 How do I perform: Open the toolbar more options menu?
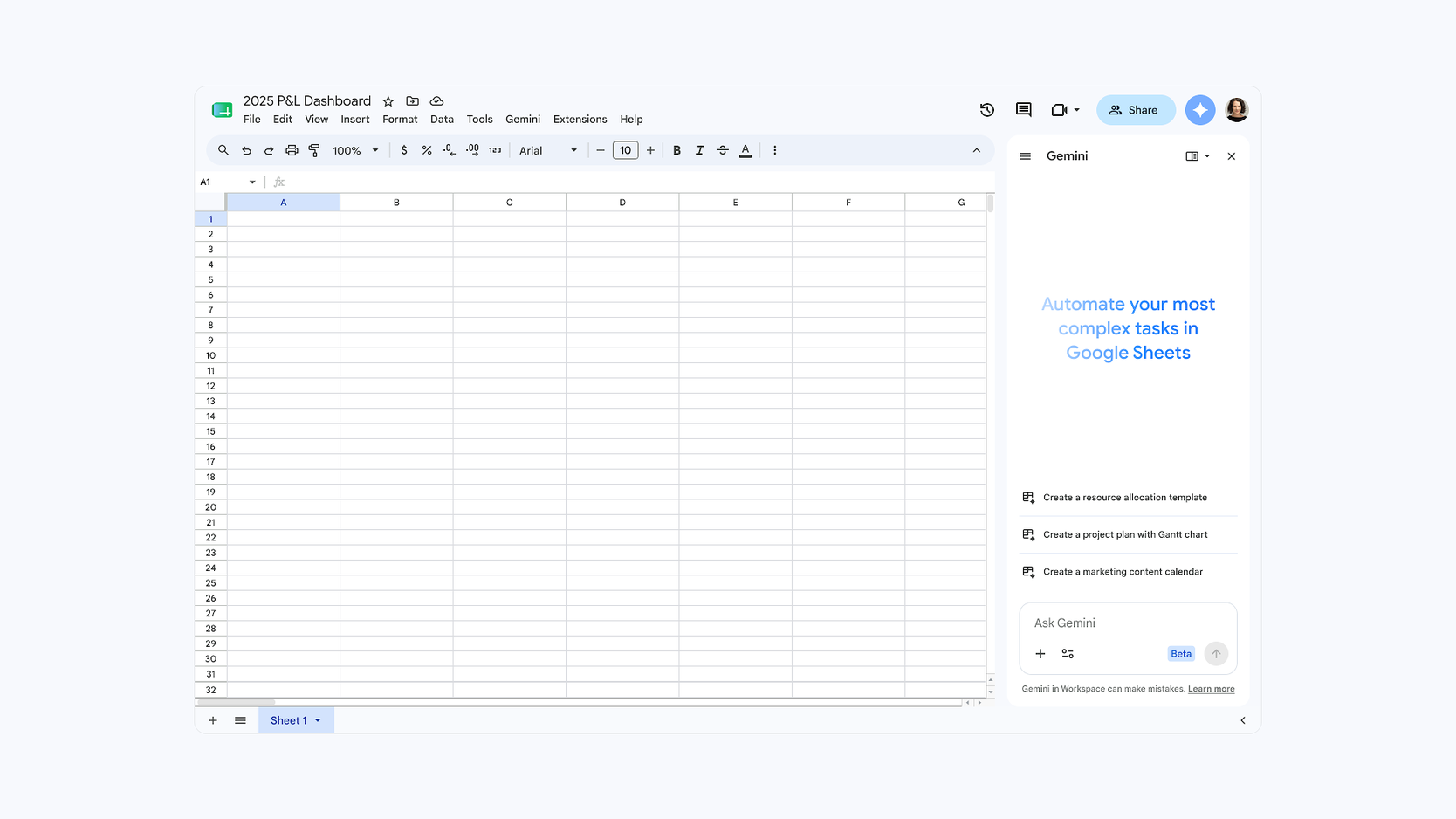click(x=775, y=150)
